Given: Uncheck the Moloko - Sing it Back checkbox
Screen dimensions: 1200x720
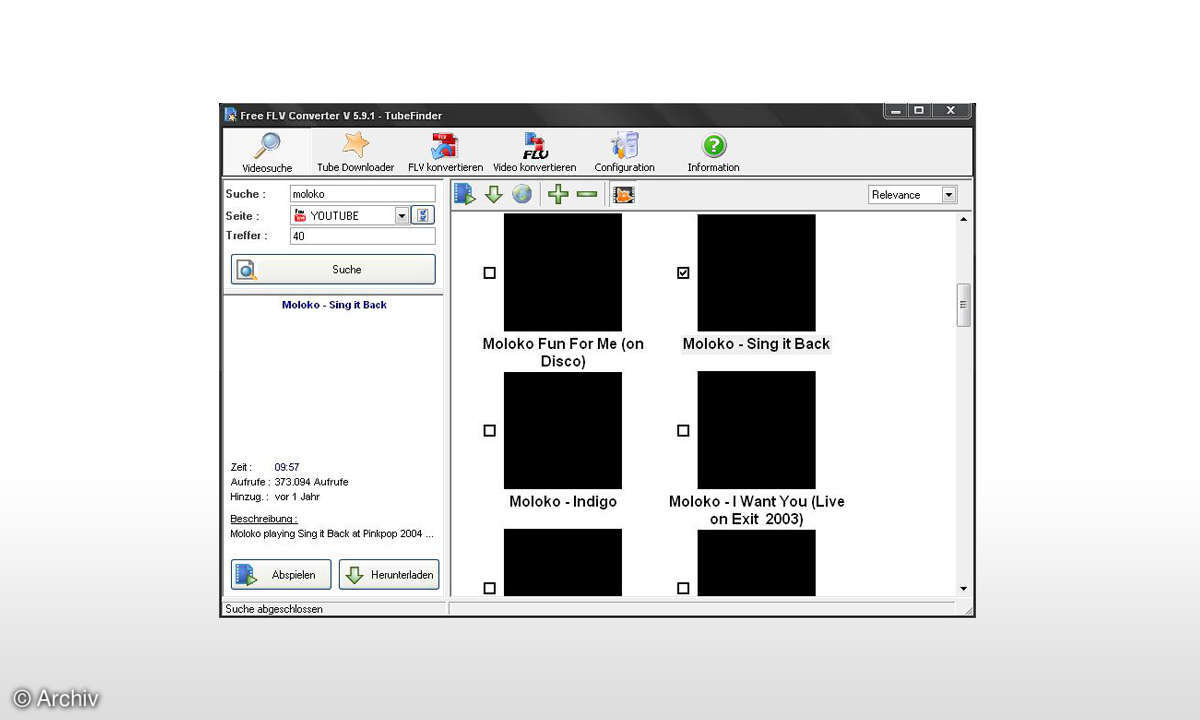Looking at the screenshot, I should pos(683,272).
